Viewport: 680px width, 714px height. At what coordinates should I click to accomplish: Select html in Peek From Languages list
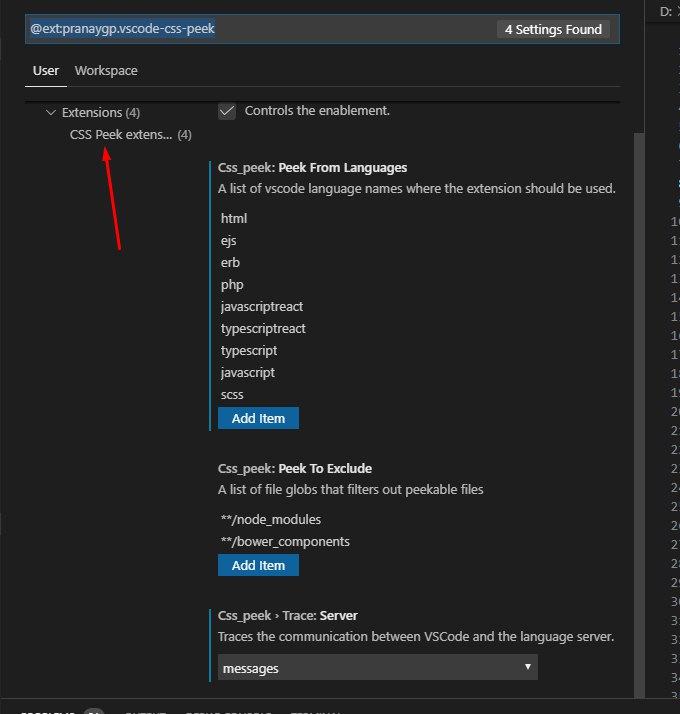coord(234,219)
